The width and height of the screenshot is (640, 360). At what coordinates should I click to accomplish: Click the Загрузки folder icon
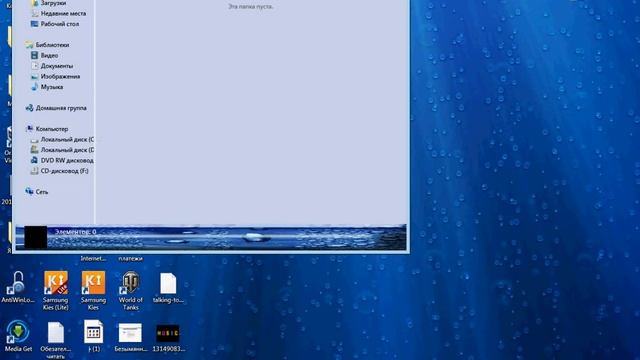[x=35, y=3]
